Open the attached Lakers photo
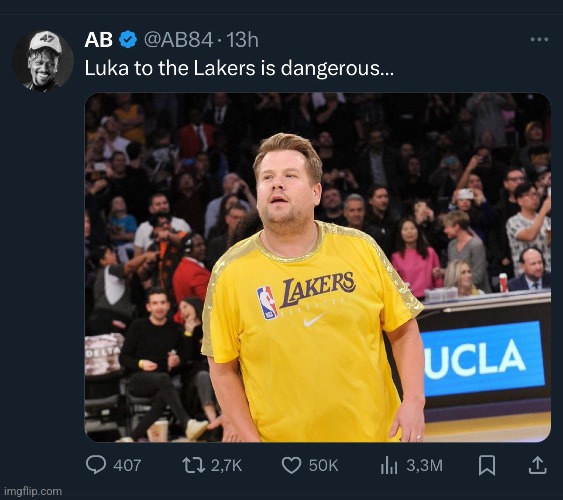This screenshot has height=500, width=563. tap(317, 267)
